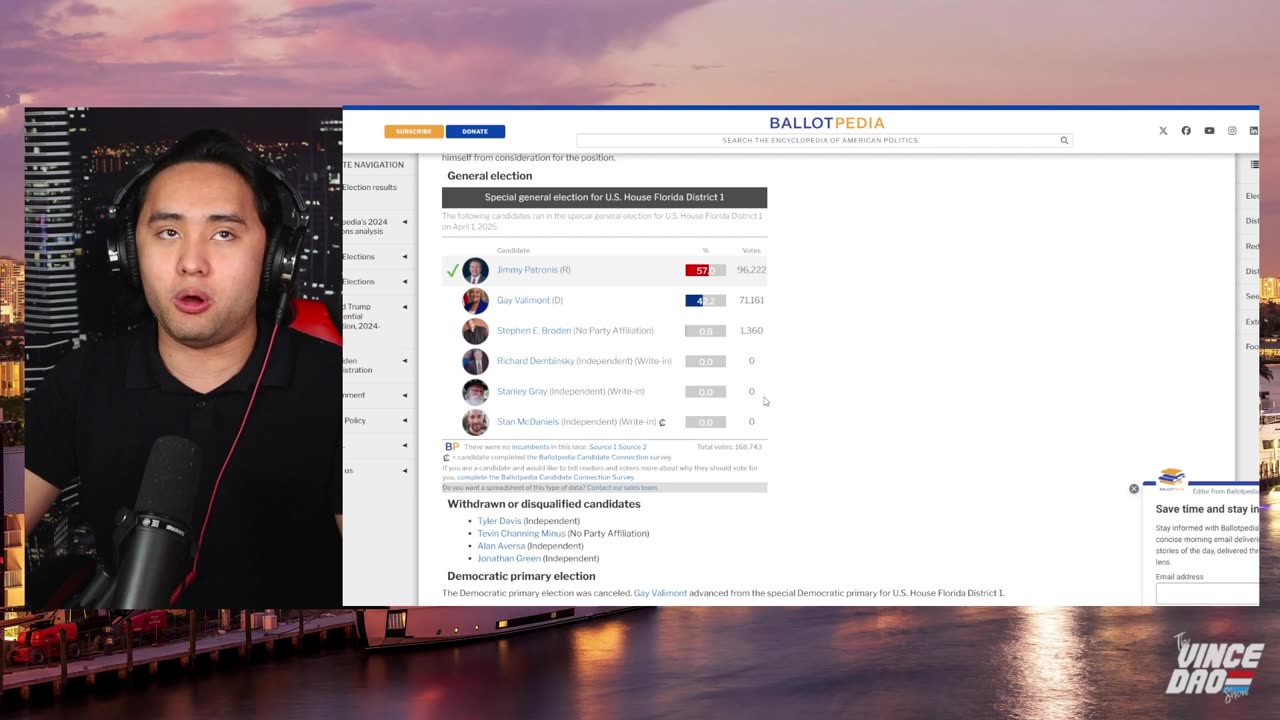Click 'complete the Ballotpedia Candidate Connection Survey' link
This screenshot has width=1280, height=720.
tap(546, 477)
